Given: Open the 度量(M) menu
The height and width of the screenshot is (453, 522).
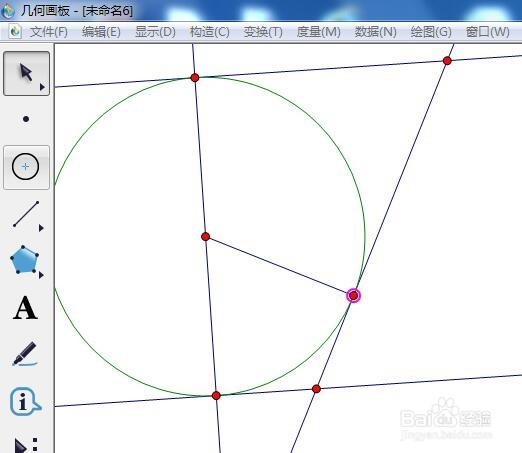Looking at the screenshot, I should click(x=318, y=32).
